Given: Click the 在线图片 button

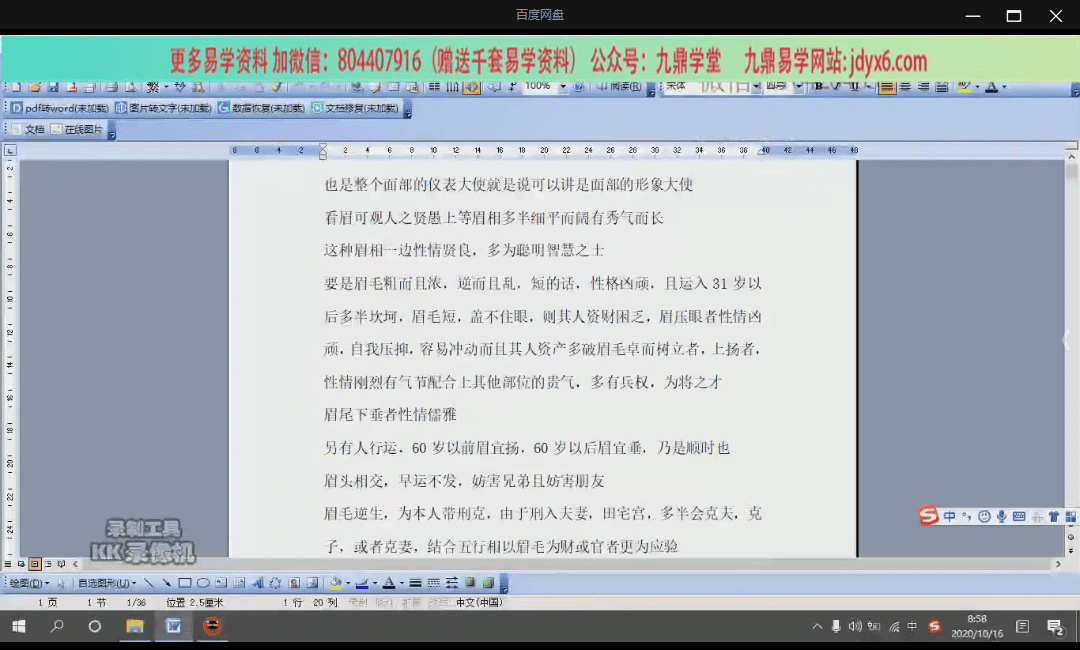Looking at the screenshot, I should (78, 129).
